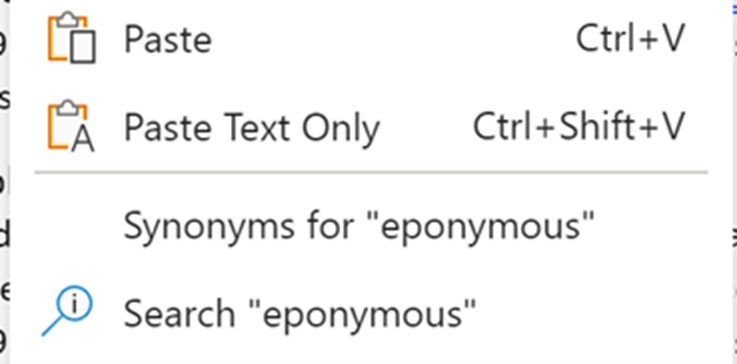Click the magnifier handle of the Search icon
The image size is (737, 364).
pos(52,326)
